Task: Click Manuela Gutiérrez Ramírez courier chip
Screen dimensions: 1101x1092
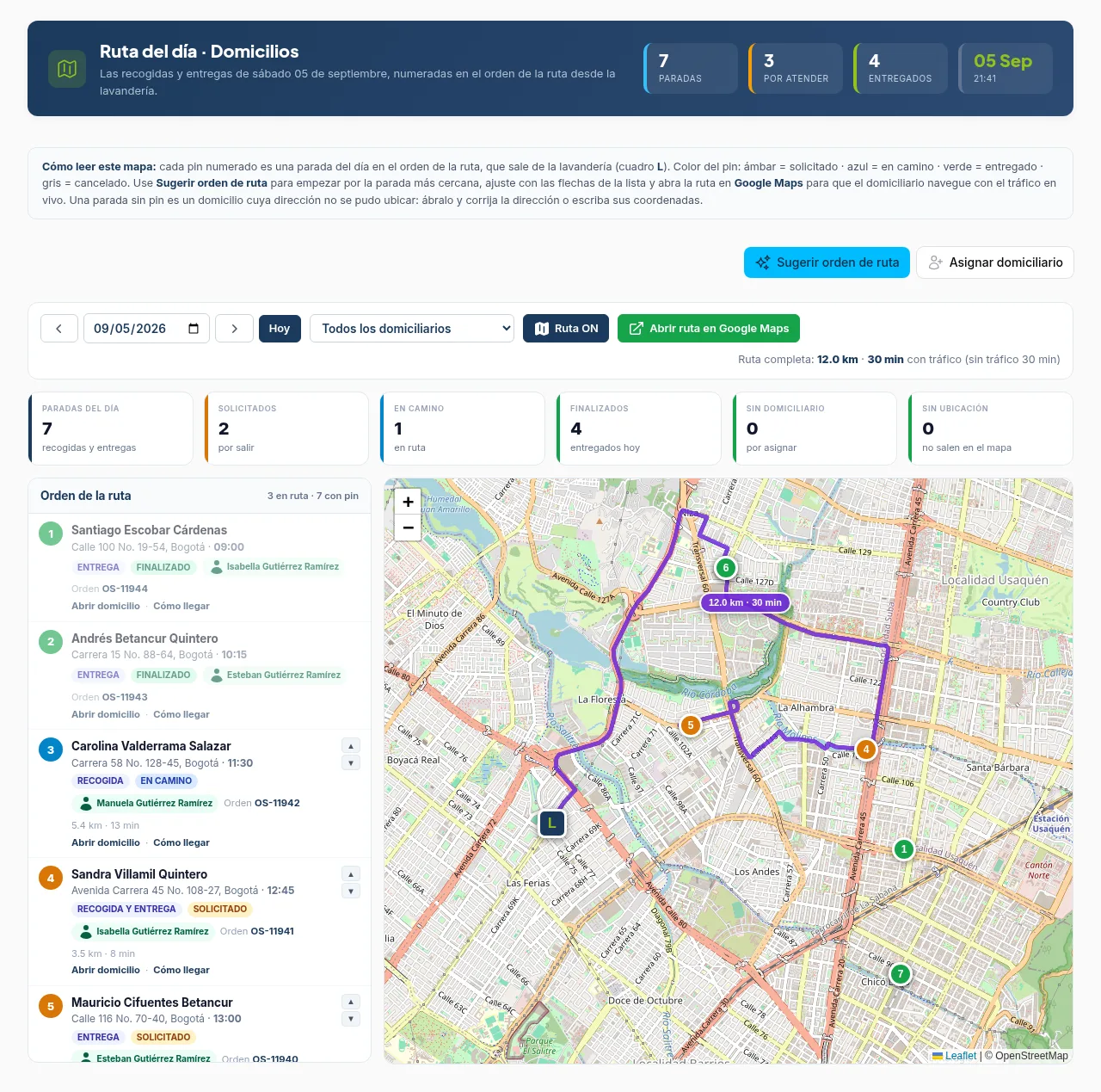Action: click(145, 804)
